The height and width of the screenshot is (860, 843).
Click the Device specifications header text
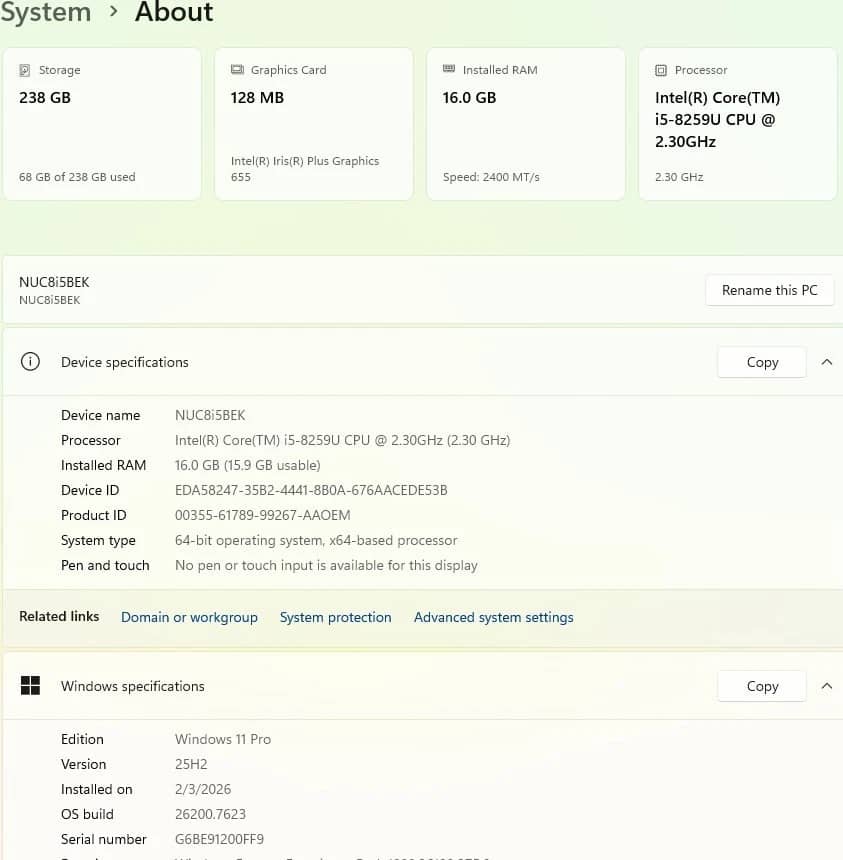point(125,362)
